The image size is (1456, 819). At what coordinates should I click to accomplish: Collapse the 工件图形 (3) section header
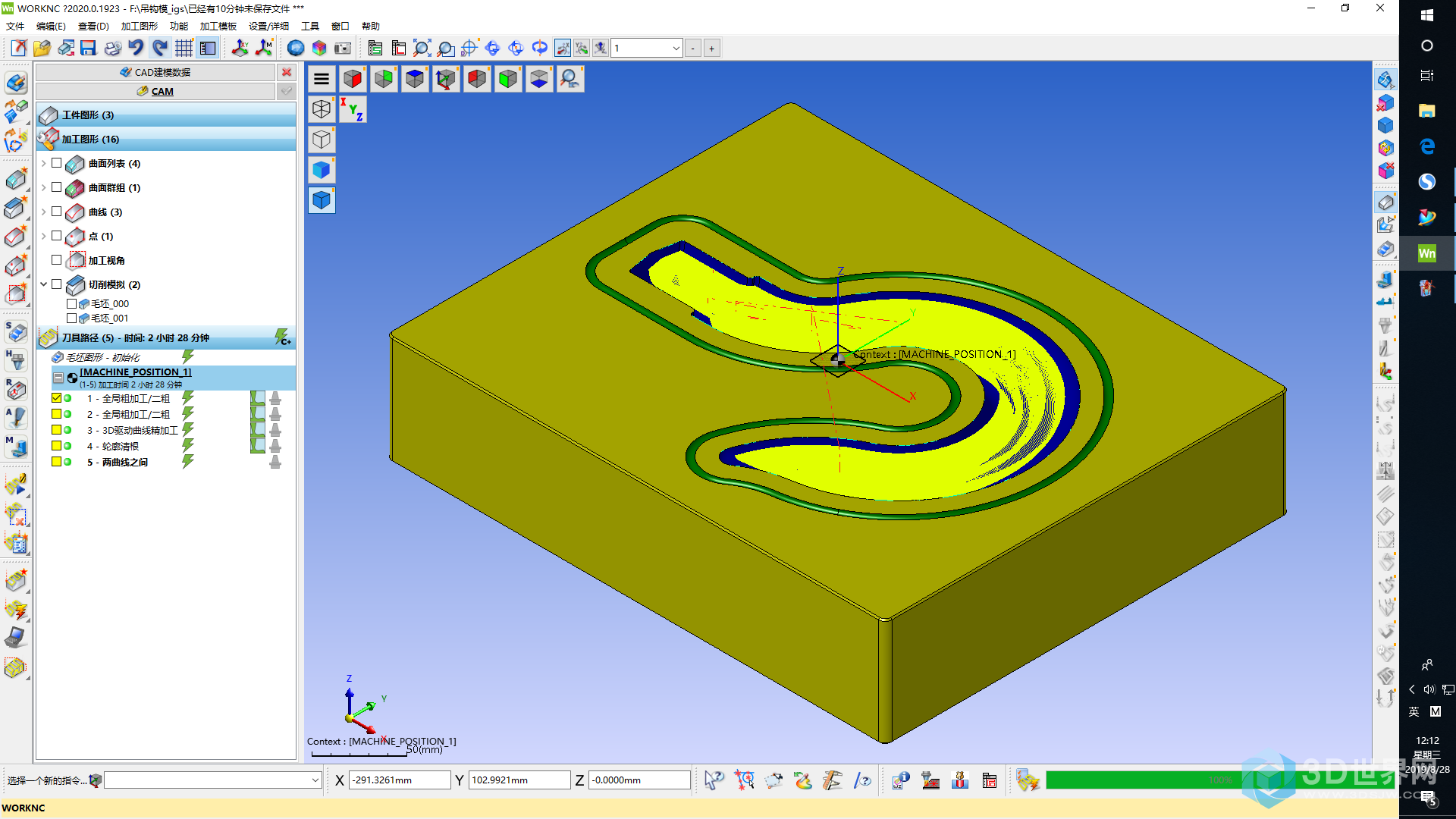pyautogui.click(x=166, y=115)
